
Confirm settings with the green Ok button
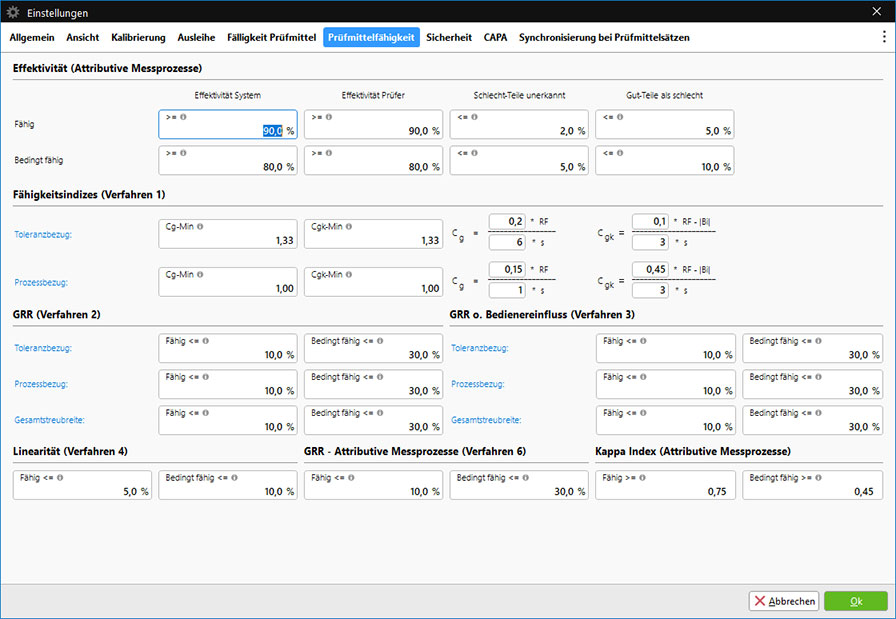(856, 601)
